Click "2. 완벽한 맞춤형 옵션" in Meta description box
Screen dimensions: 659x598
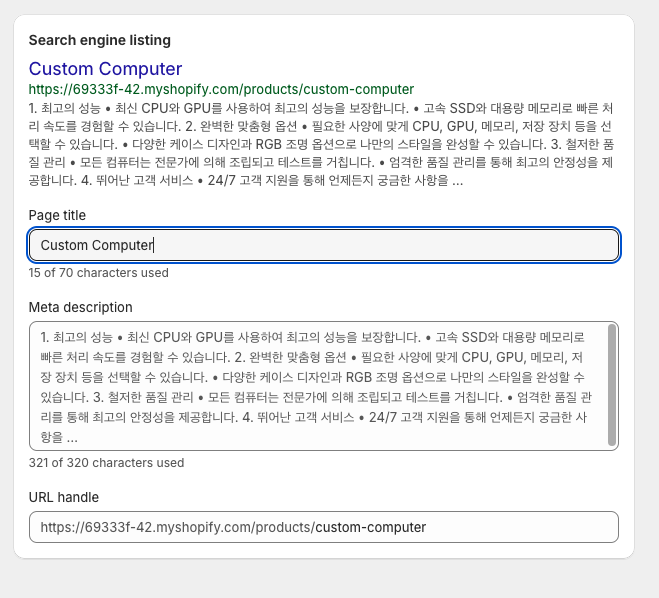(292, 355)
